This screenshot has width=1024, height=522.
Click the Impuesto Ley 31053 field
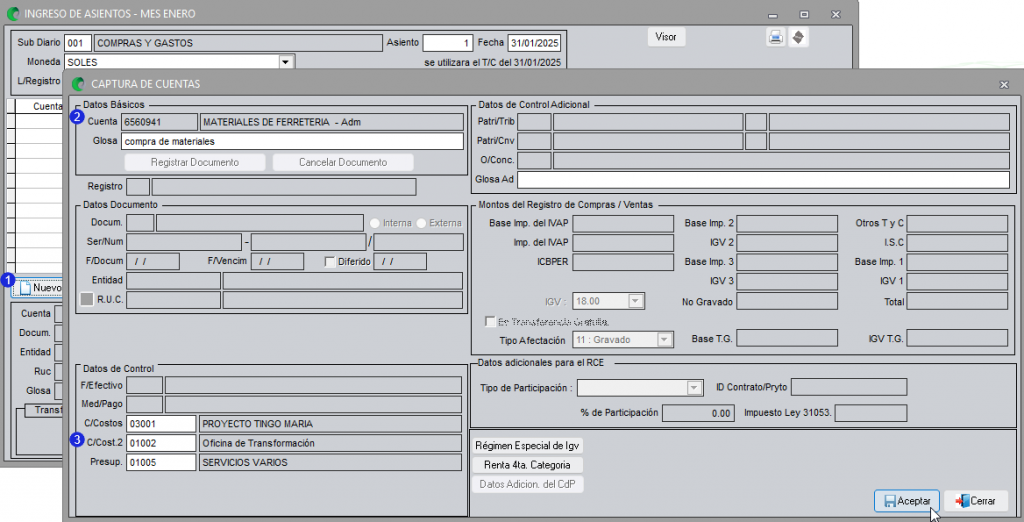click(871, 414)
